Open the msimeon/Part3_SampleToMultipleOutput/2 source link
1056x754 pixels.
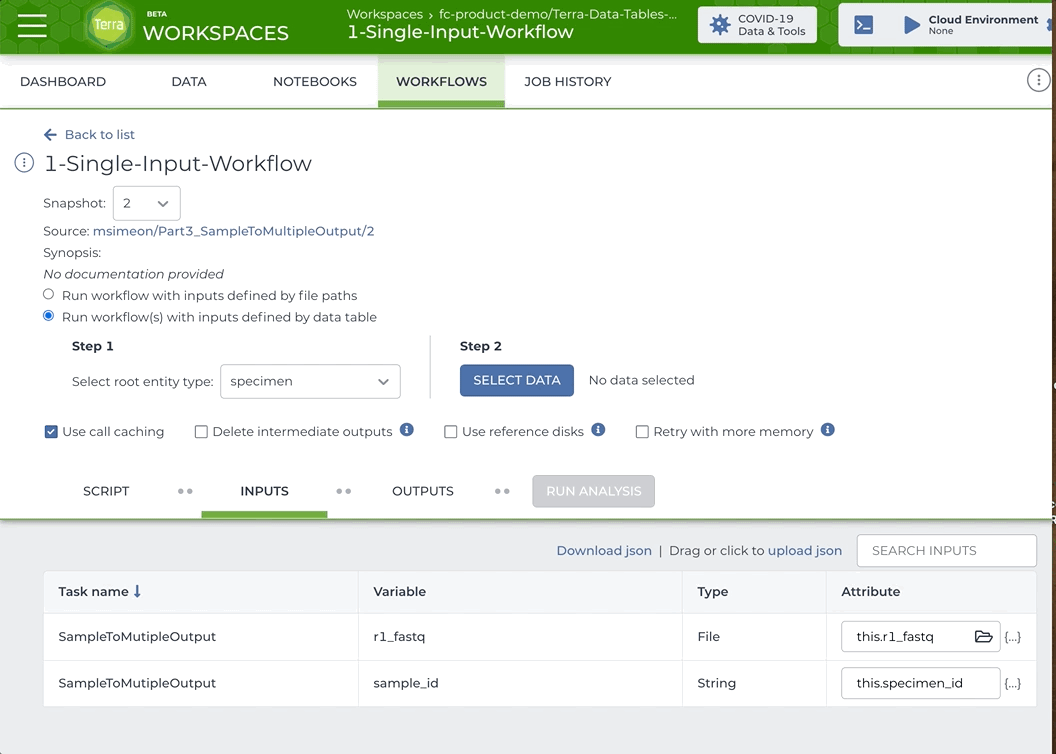(234, 231)
